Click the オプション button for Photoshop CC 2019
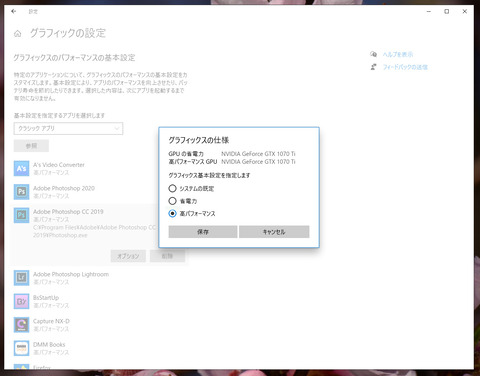480x376 pixels. (128, 256)
